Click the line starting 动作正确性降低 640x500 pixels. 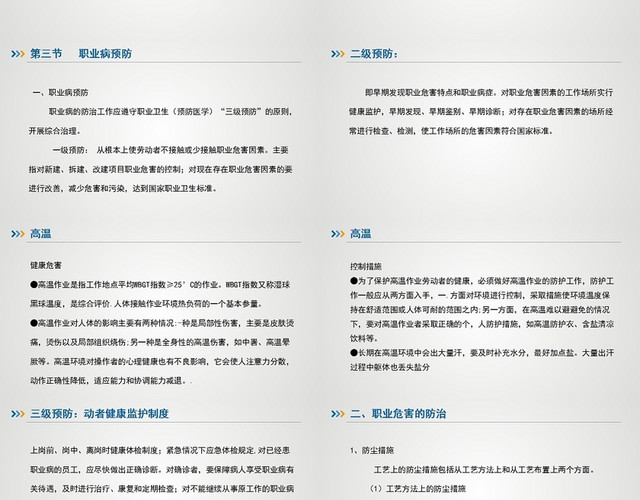pyautogui.click(x=111, y=380)
